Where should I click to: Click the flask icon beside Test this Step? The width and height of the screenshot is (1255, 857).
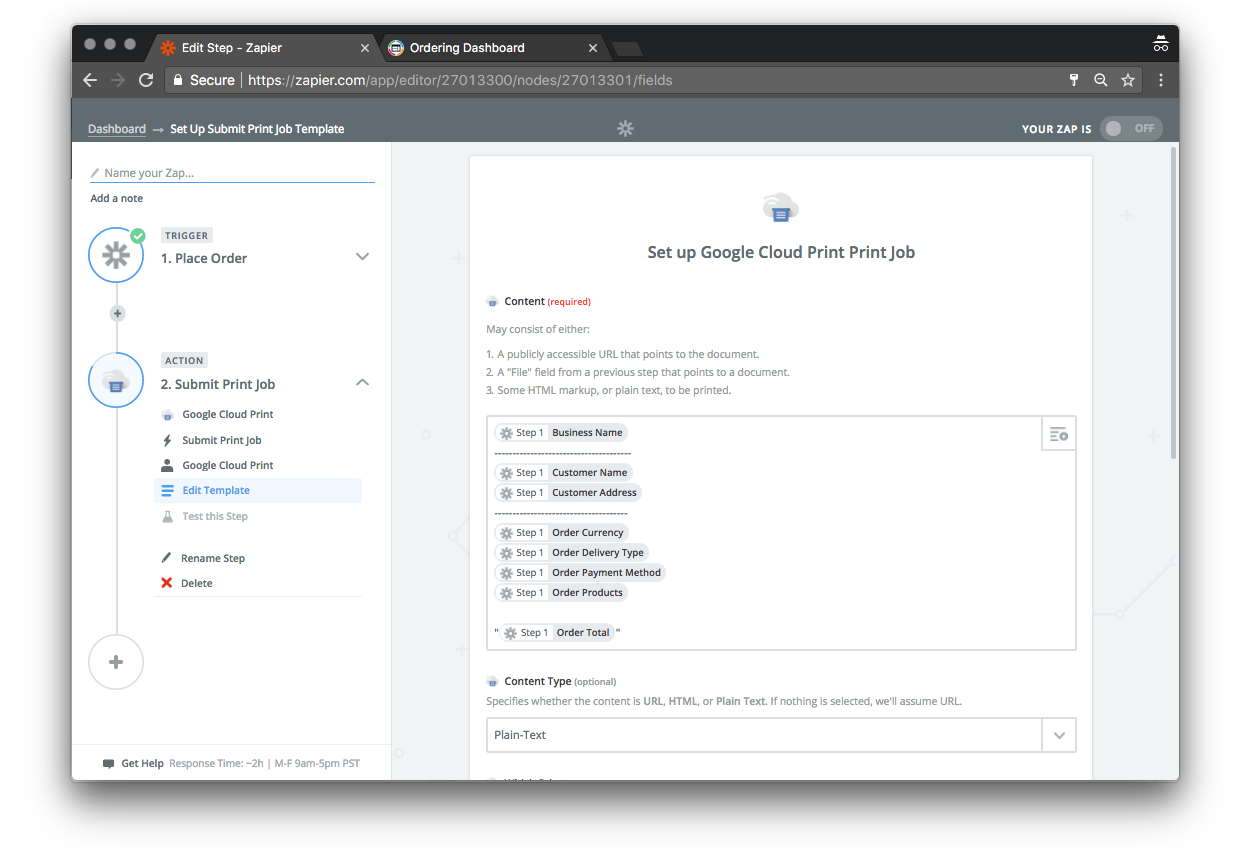click(167, 516)
